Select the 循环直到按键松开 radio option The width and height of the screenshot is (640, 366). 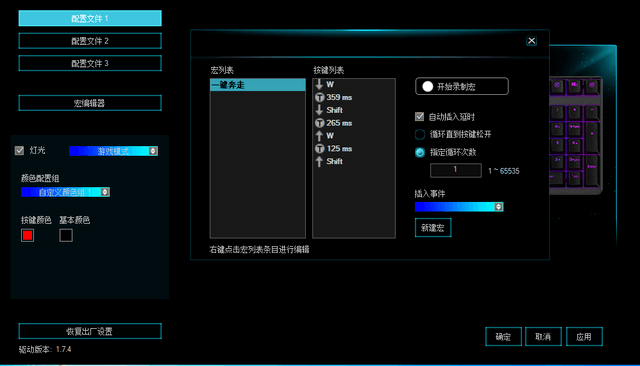[x=420, y=135]
